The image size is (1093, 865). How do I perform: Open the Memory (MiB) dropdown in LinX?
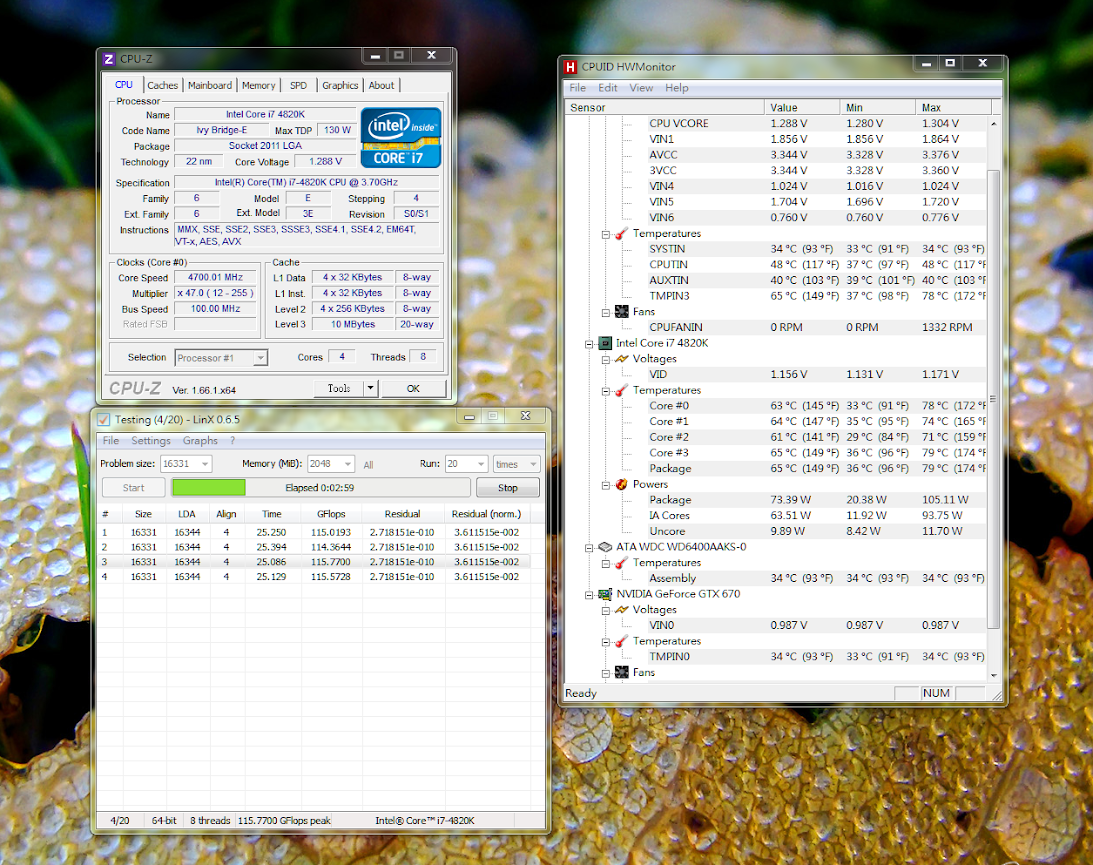coord(348,464)
